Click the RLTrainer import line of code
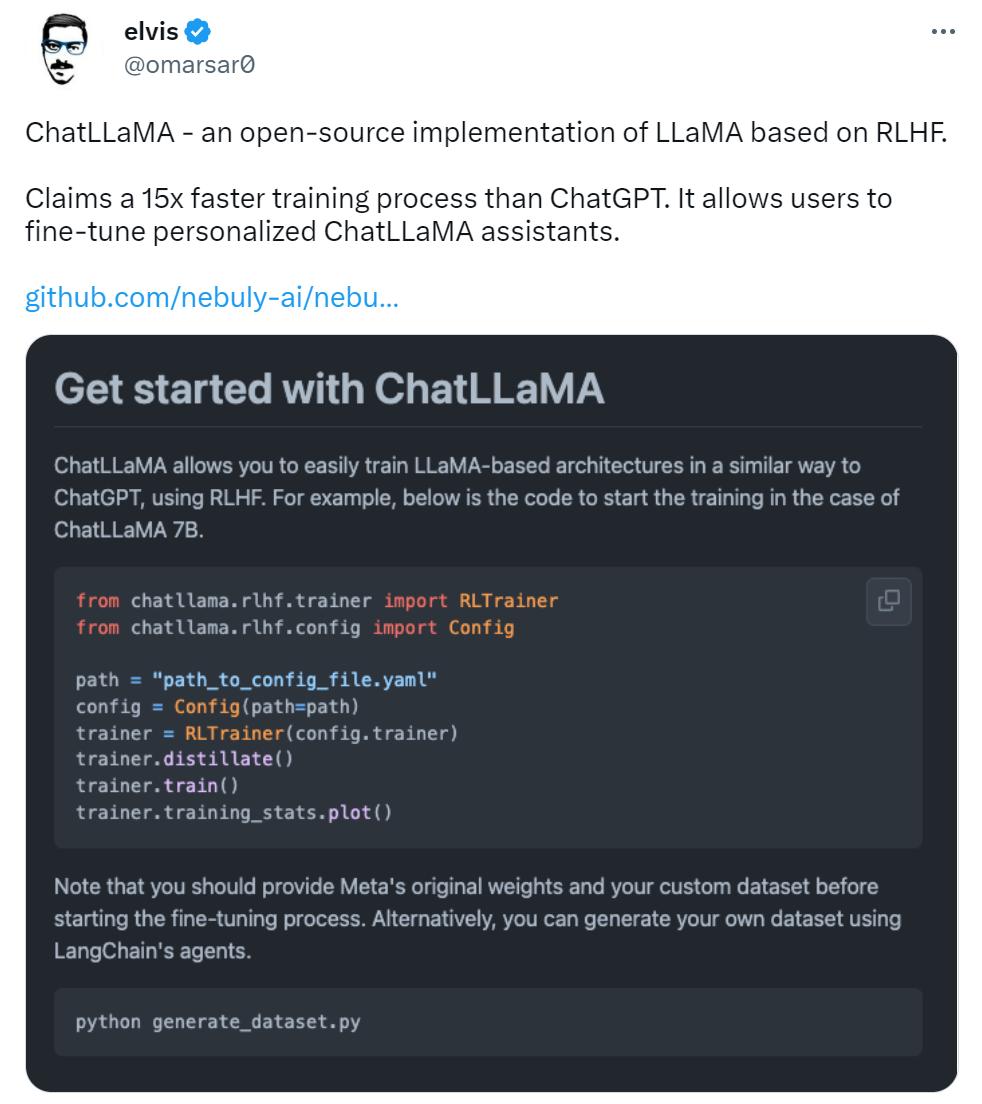Viewport: 982px width, 1104px height. (x=316, y=600)
